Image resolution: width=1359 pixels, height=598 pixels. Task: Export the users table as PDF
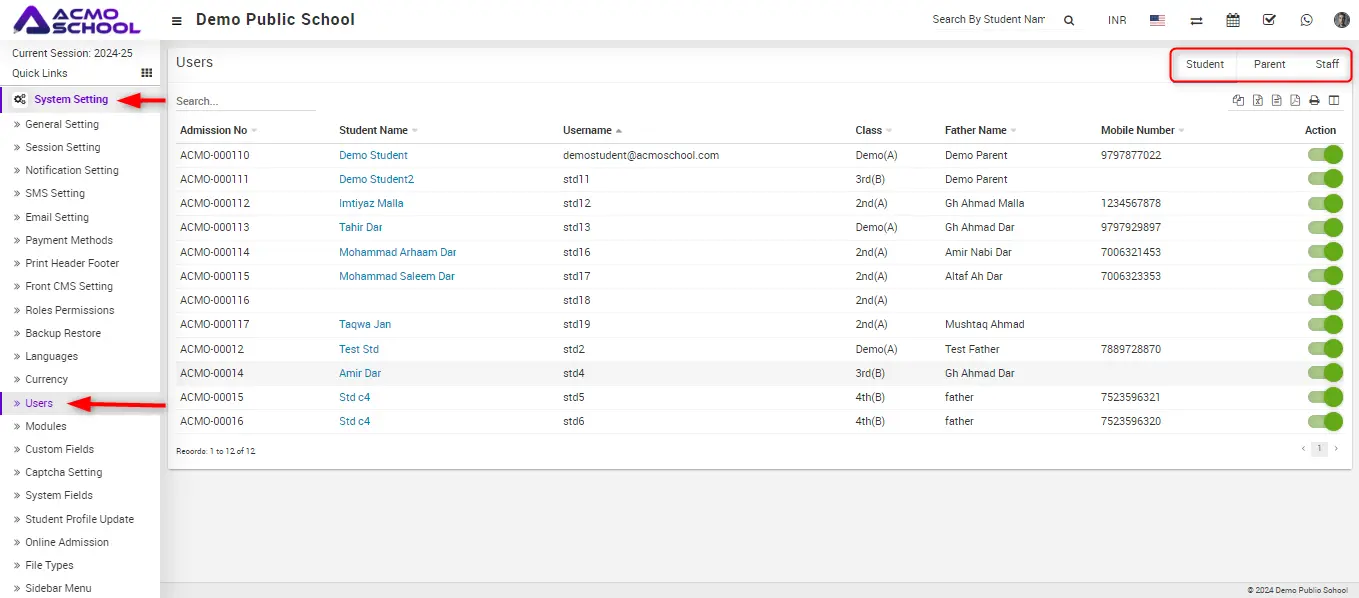pos(1295,100)
